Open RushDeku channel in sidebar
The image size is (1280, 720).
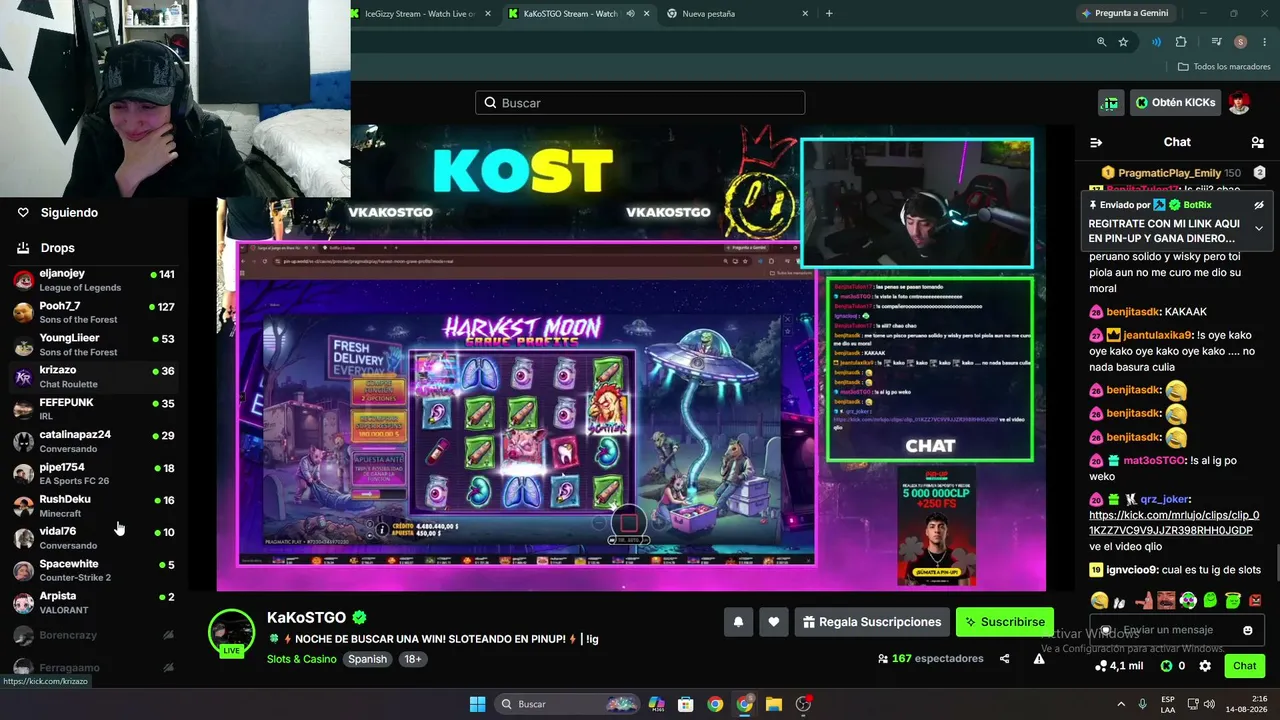94,506
